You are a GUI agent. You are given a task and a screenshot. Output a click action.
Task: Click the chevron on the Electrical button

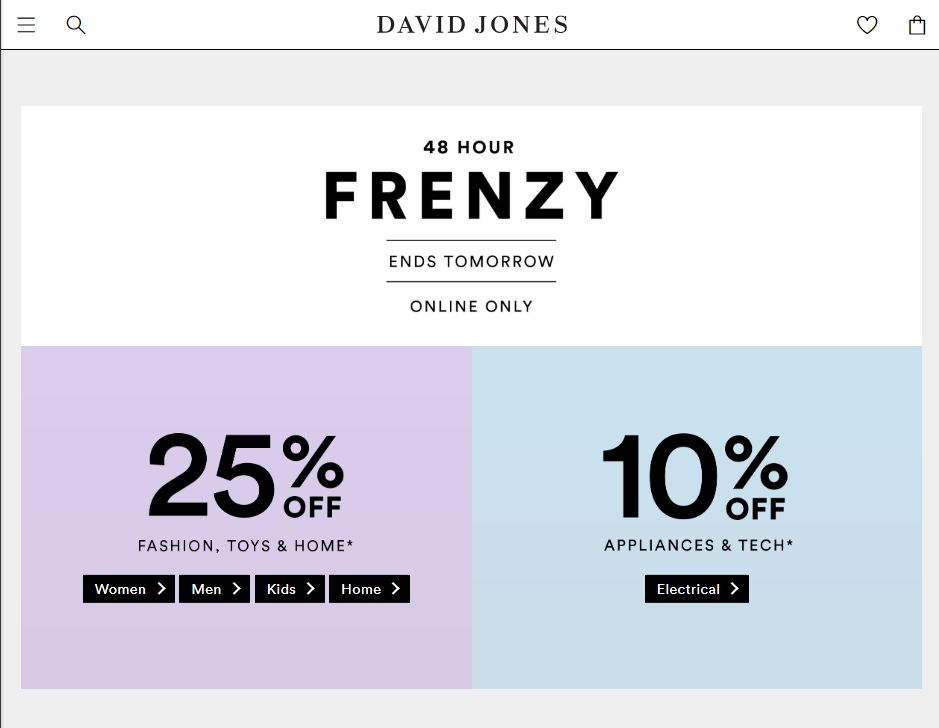[x=734, y=589]
